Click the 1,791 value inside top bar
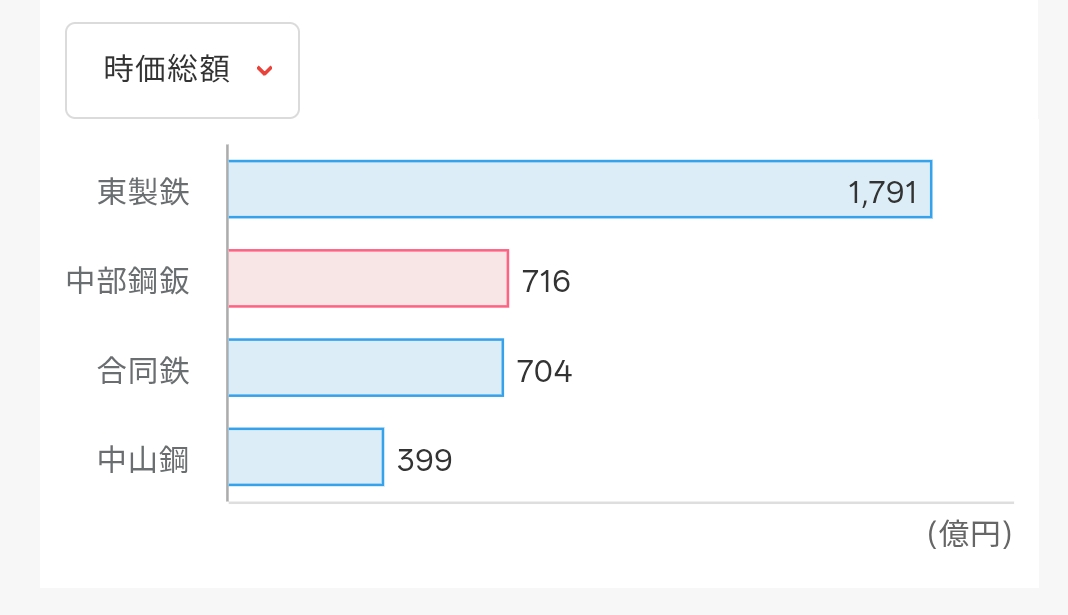The width and height of the screenshot is (1068, 615). coord(882,192)
